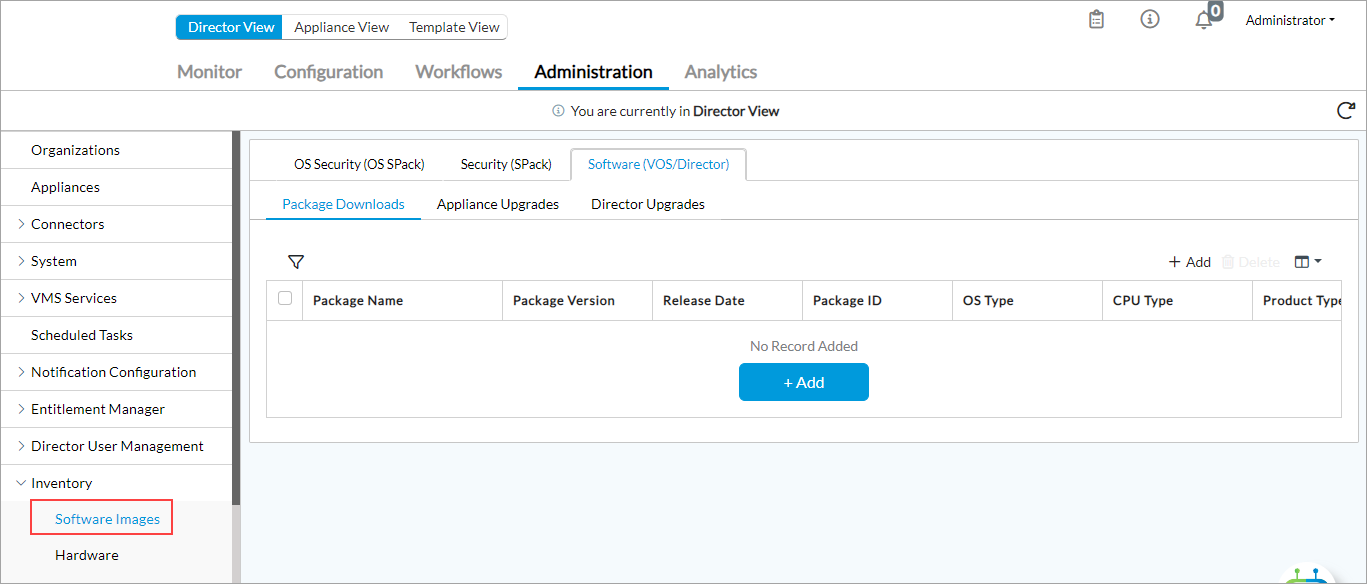The width and height of the screenshot is (1367, 584).
Task: Click the chatbot assistant icon
Action: point(1310,575)
